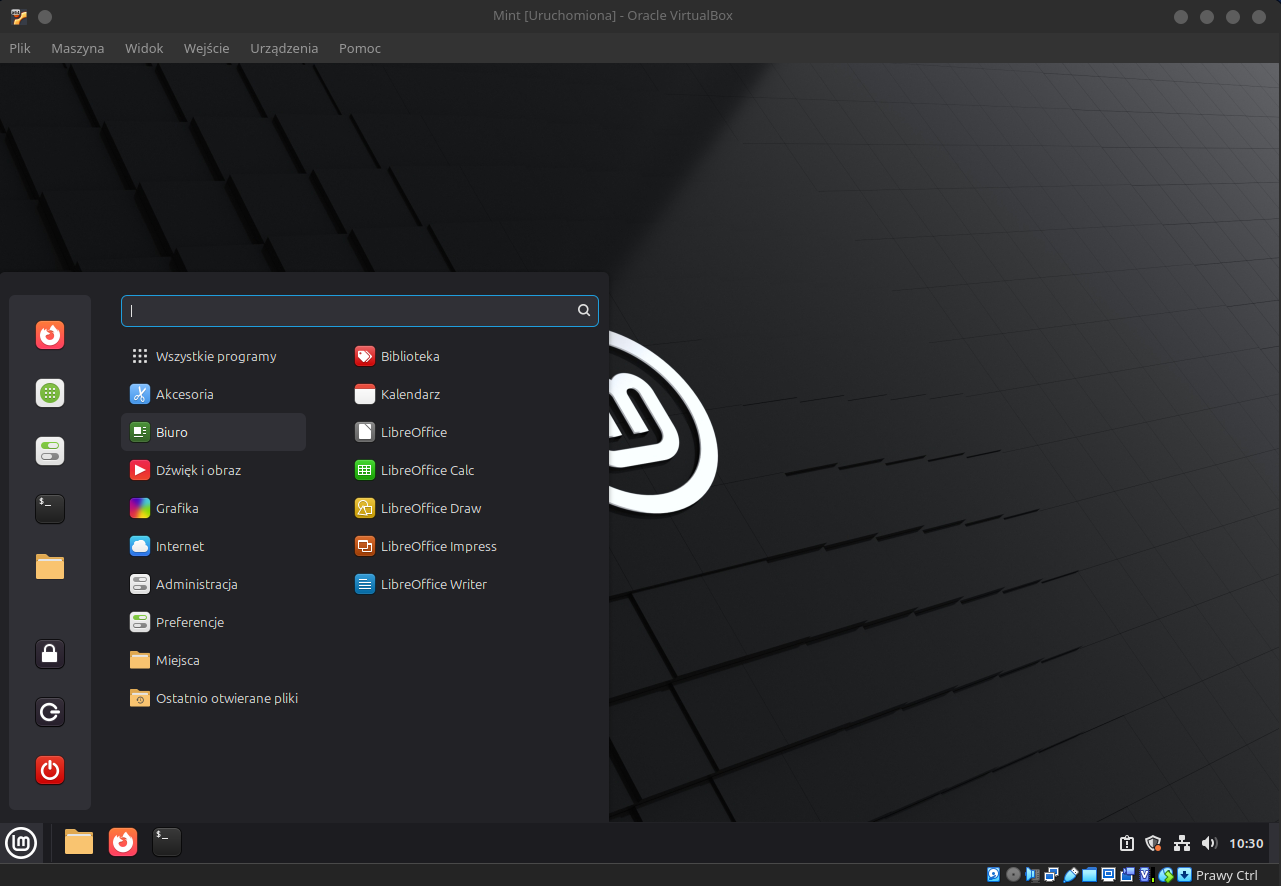The image size is (1281, 886).
Task: Click the CPU activity indicator in VirtualBox status bar
Action: [1147, 875]
